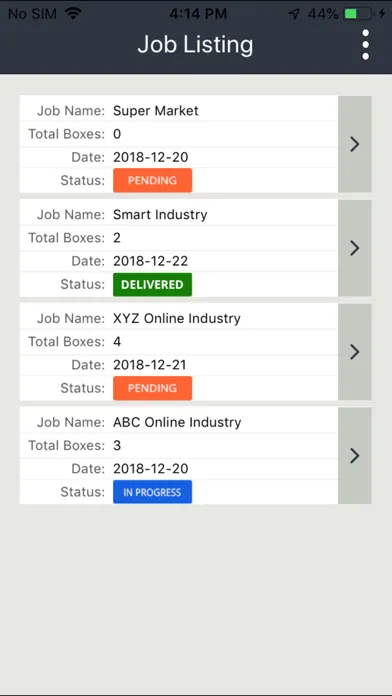Viewport: 392px width, 696px height.
Task: Select the 'Super Market' job name
Action: [x=155, y=111]
